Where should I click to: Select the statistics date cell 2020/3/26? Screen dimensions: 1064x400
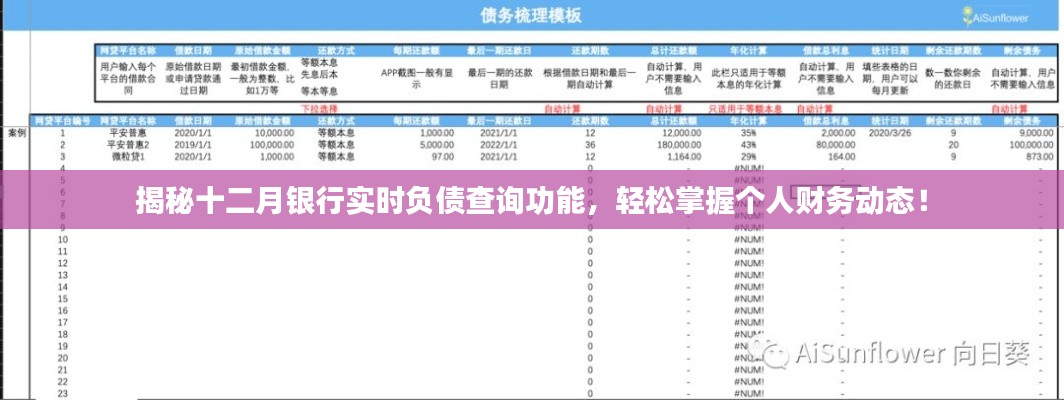[890, 133]
